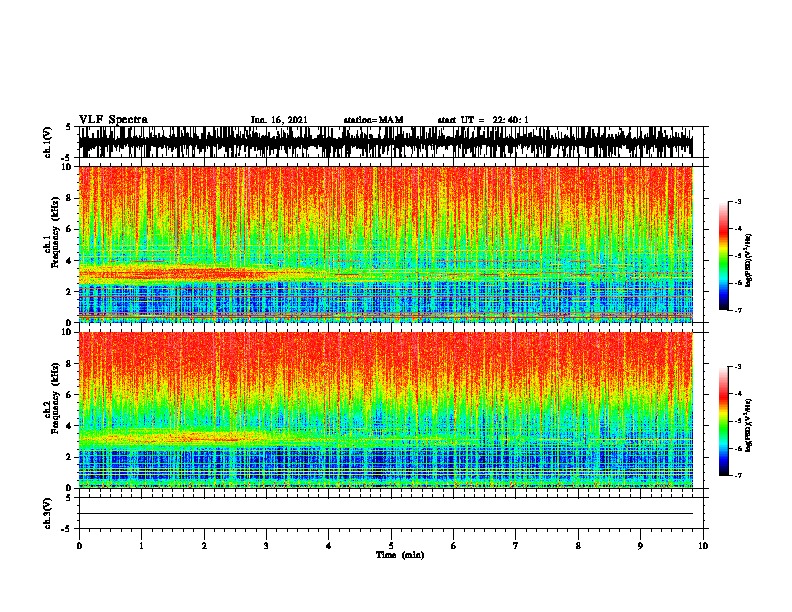Screen dimensions: 792x612
Task: Click tick label "0" on the Time axis
Action: point(79,546)
